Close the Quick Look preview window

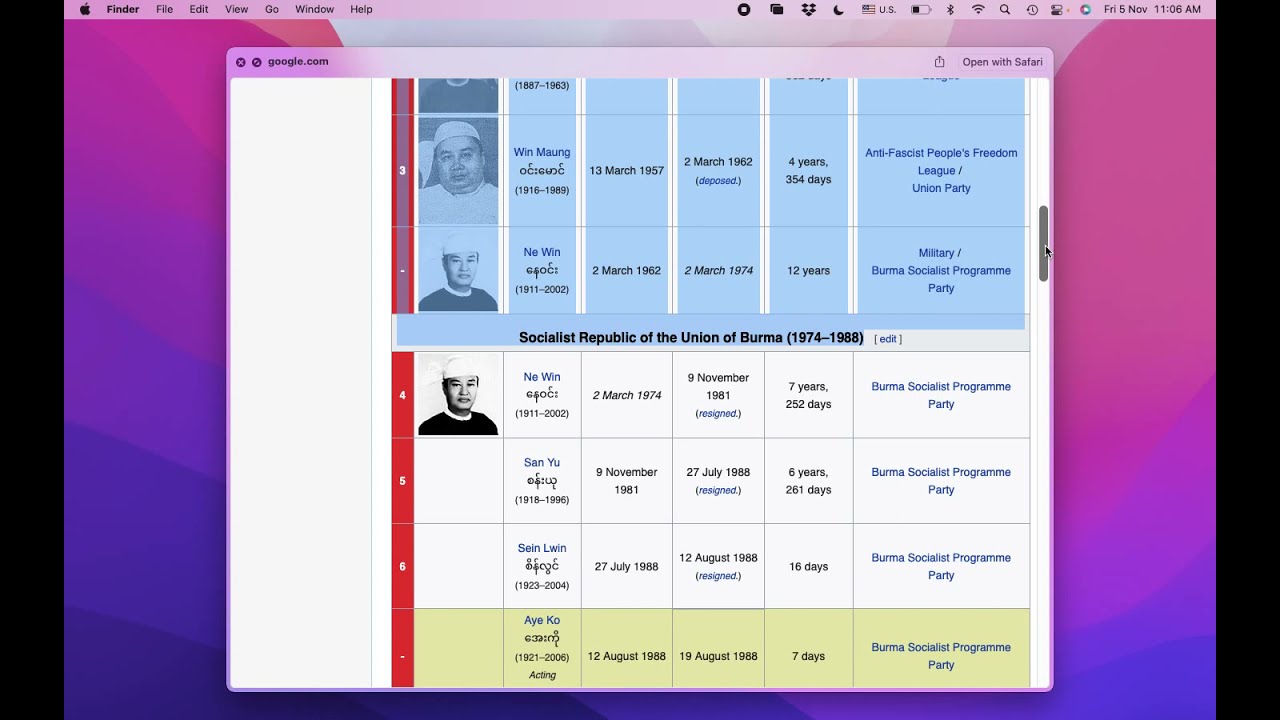[240, 62]
